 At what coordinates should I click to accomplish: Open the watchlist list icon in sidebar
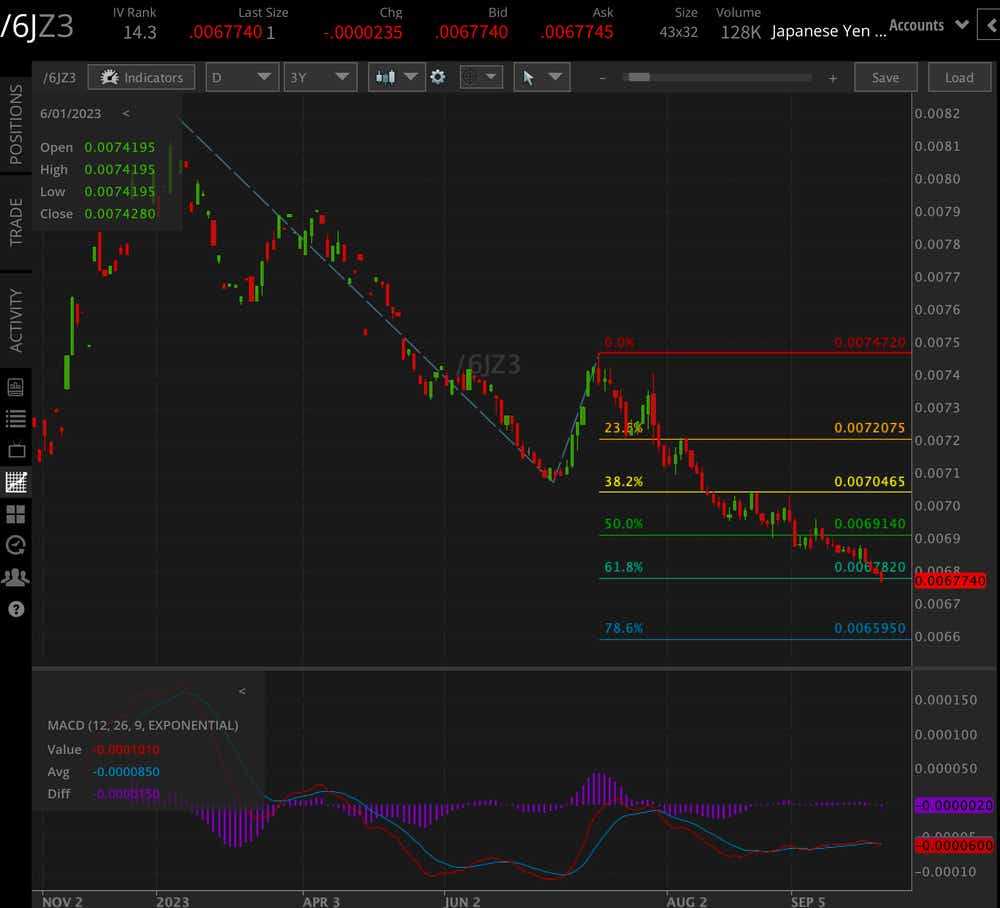tap(15, 419)
